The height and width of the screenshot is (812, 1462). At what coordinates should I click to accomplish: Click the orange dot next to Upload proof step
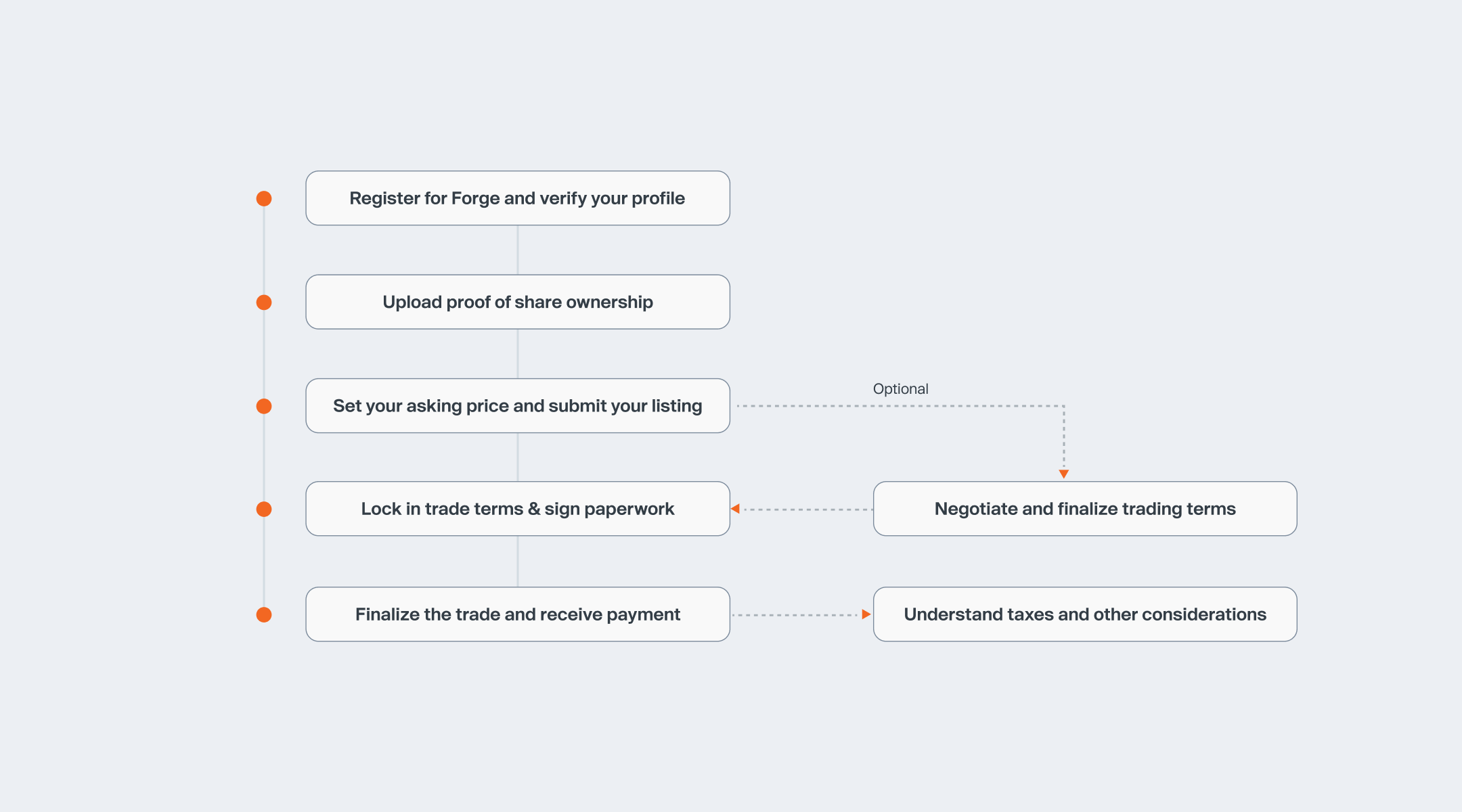264,302
